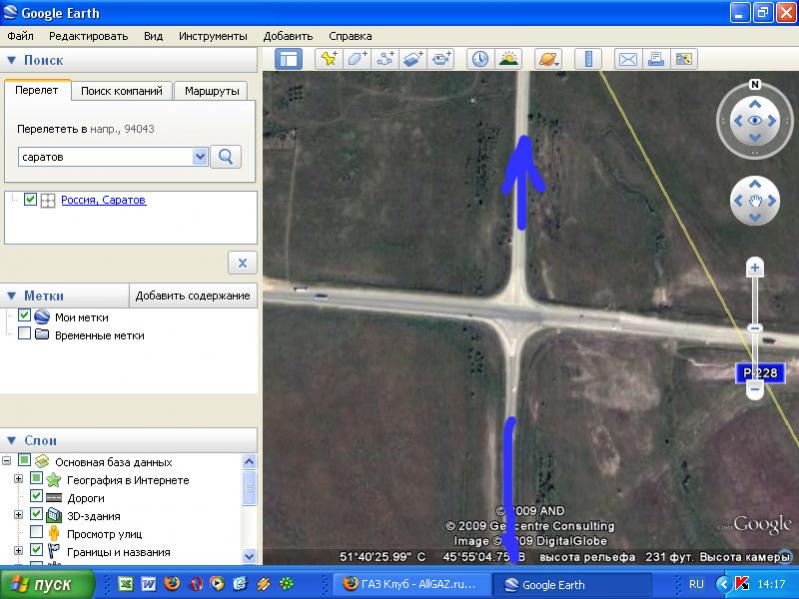799x599 pixels.
Task: Open the Редактировать menu
Action: tap(89, 36)
